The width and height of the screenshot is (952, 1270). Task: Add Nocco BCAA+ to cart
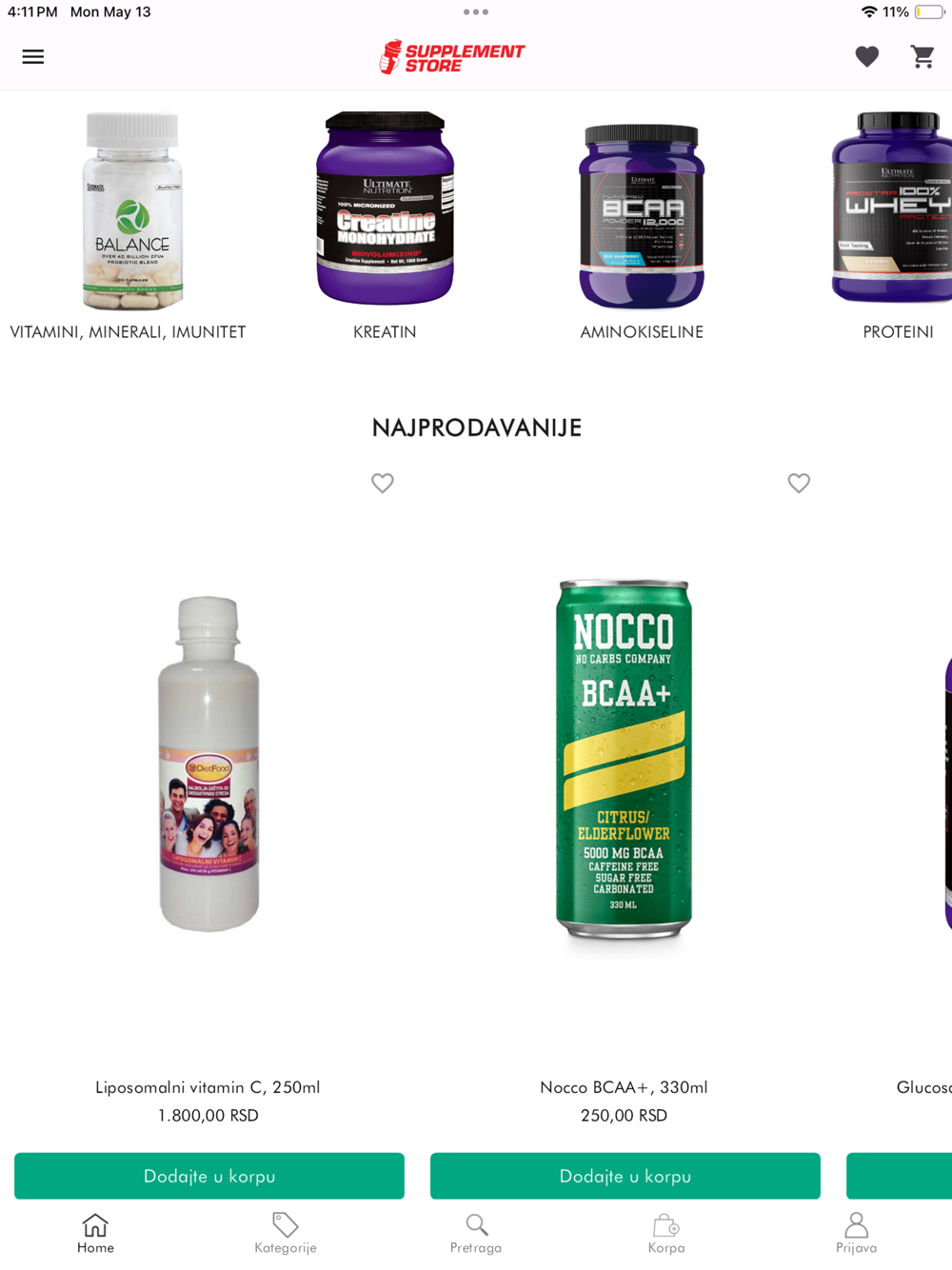[x=625, y=1176]
